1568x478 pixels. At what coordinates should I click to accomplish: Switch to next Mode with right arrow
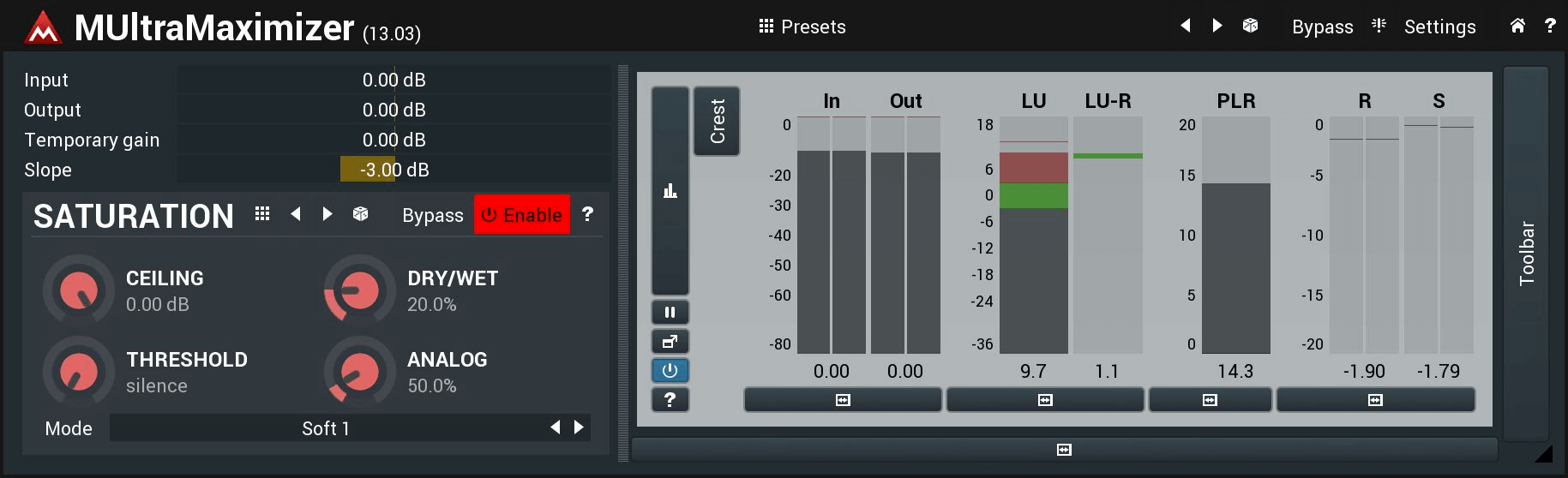point(580,427)
